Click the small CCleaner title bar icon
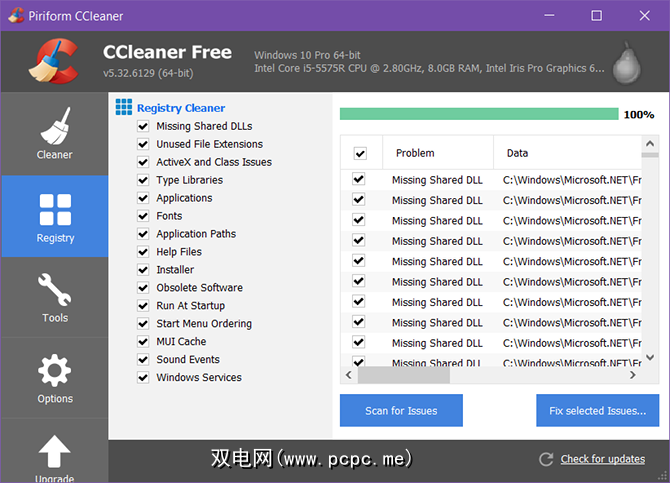Image resolution: width=670 pixels, height=483 pixels. tap(16, 15)
